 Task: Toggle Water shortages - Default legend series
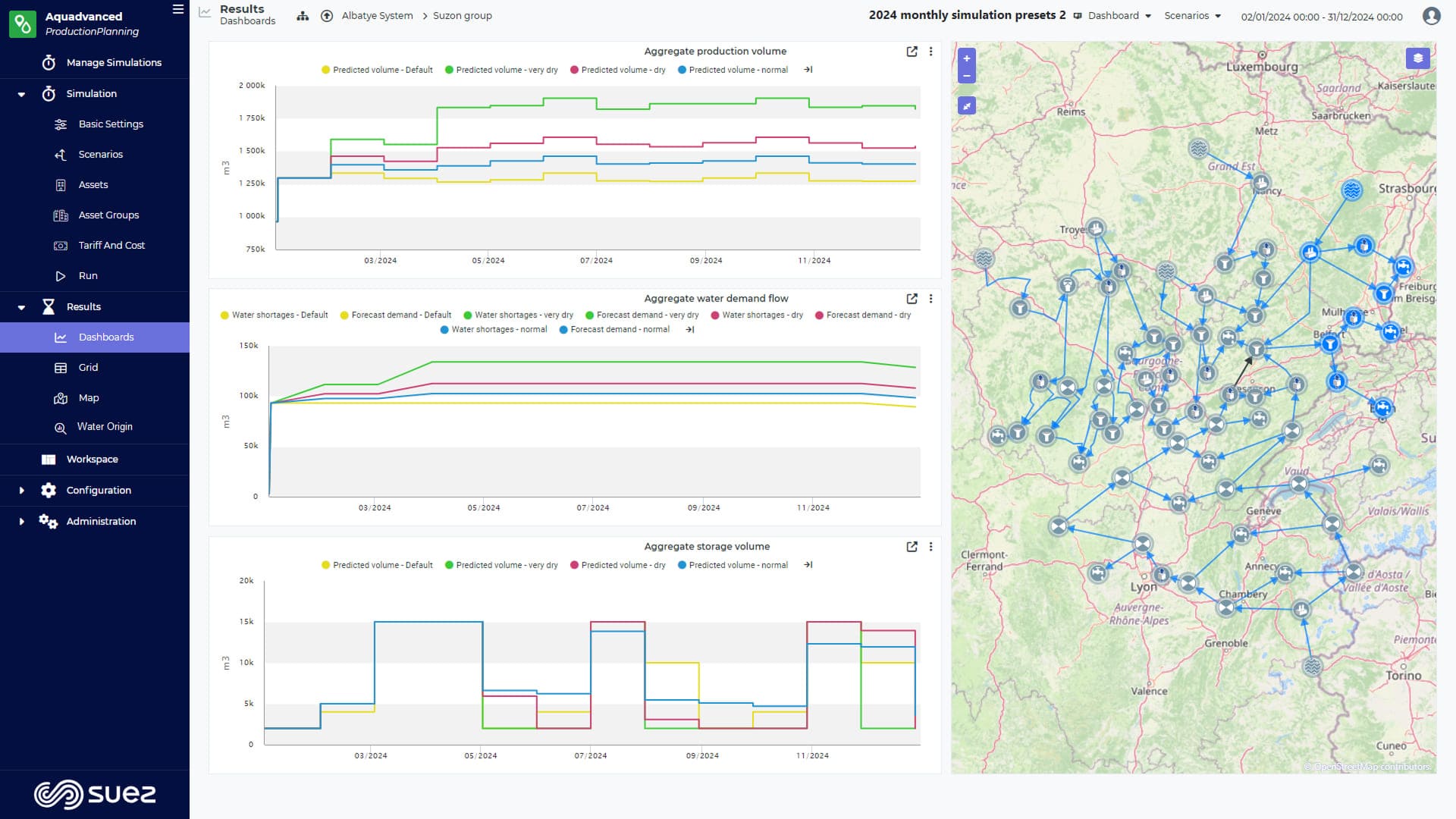coord(274,315)
